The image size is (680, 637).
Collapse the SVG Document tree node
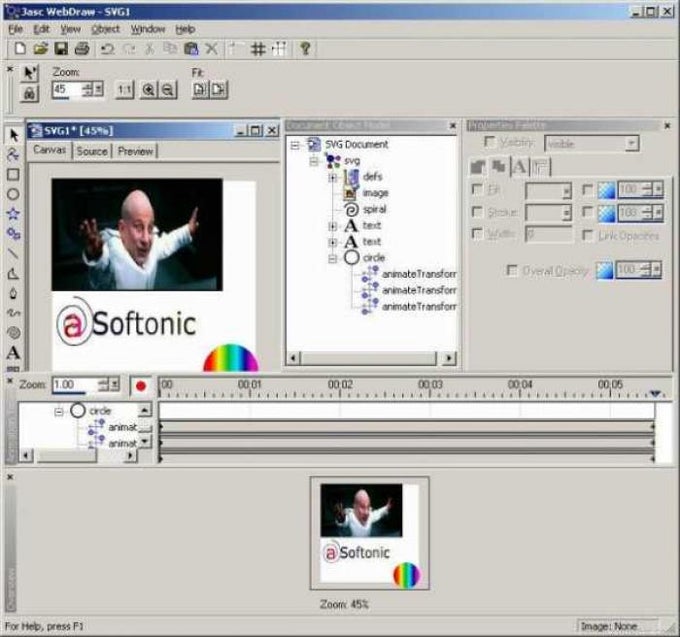(x=295, y=145)
